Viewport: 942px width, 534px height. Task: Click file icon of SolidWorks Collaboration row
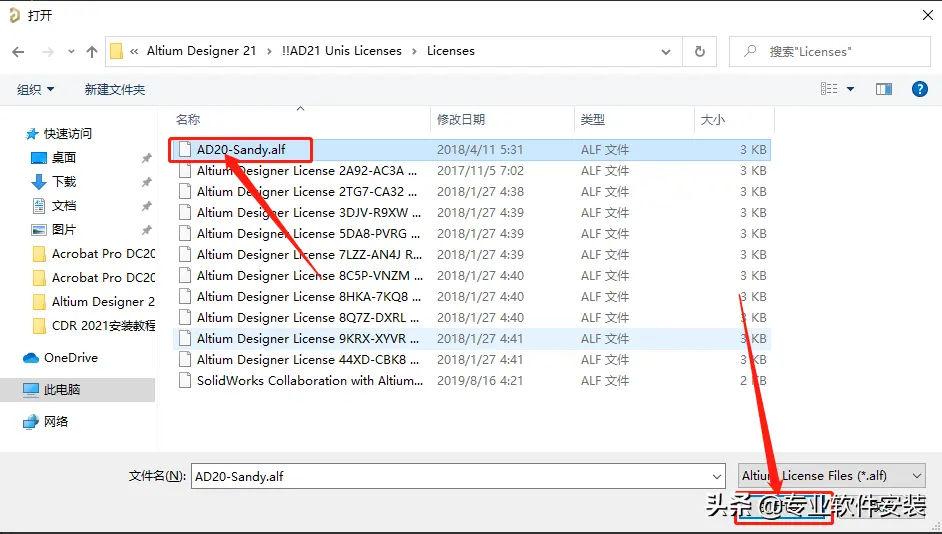185,381
